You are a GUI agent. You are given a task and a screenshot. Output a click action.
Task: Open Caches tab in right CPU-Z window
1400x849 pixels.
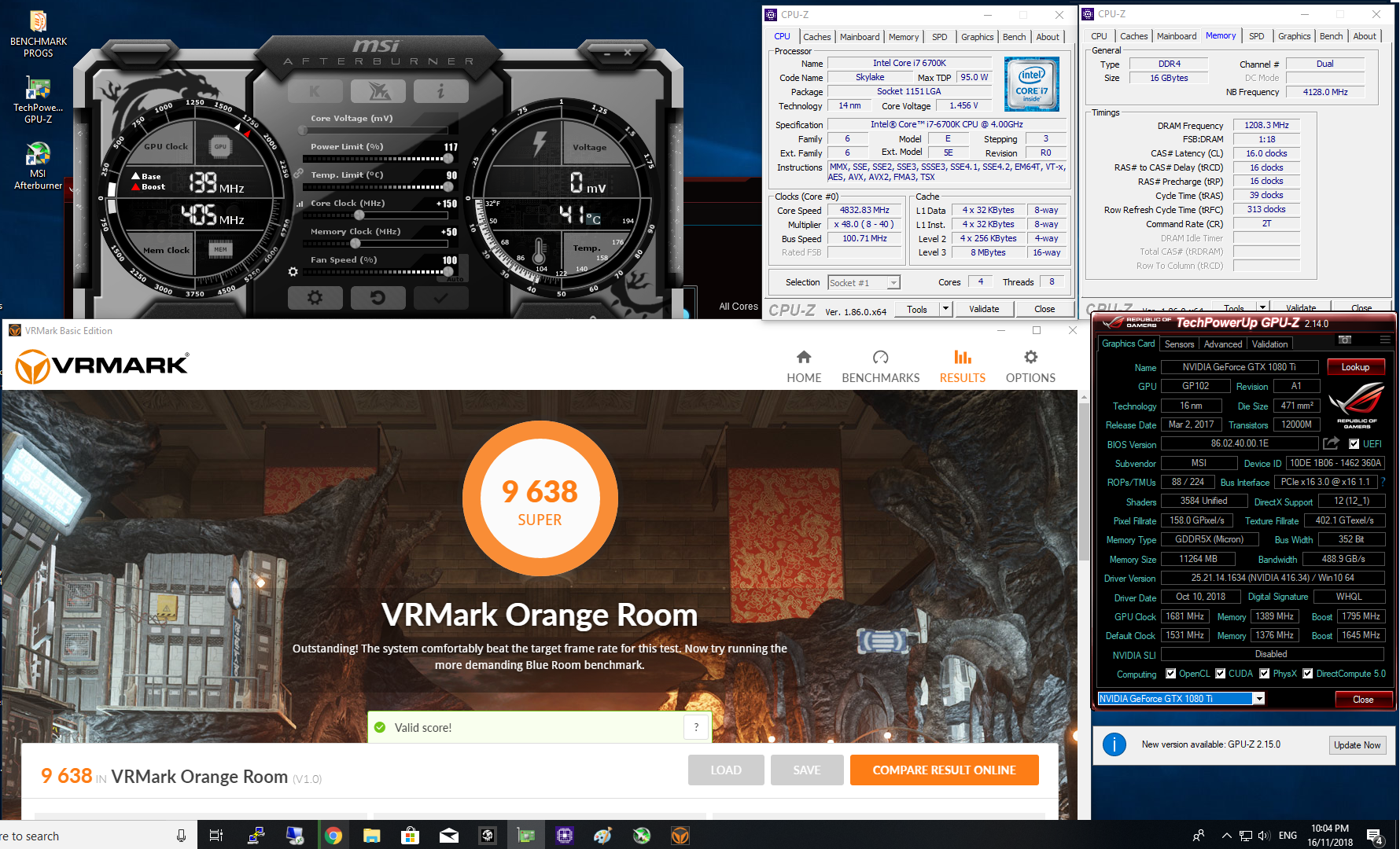click(1133, 36)
